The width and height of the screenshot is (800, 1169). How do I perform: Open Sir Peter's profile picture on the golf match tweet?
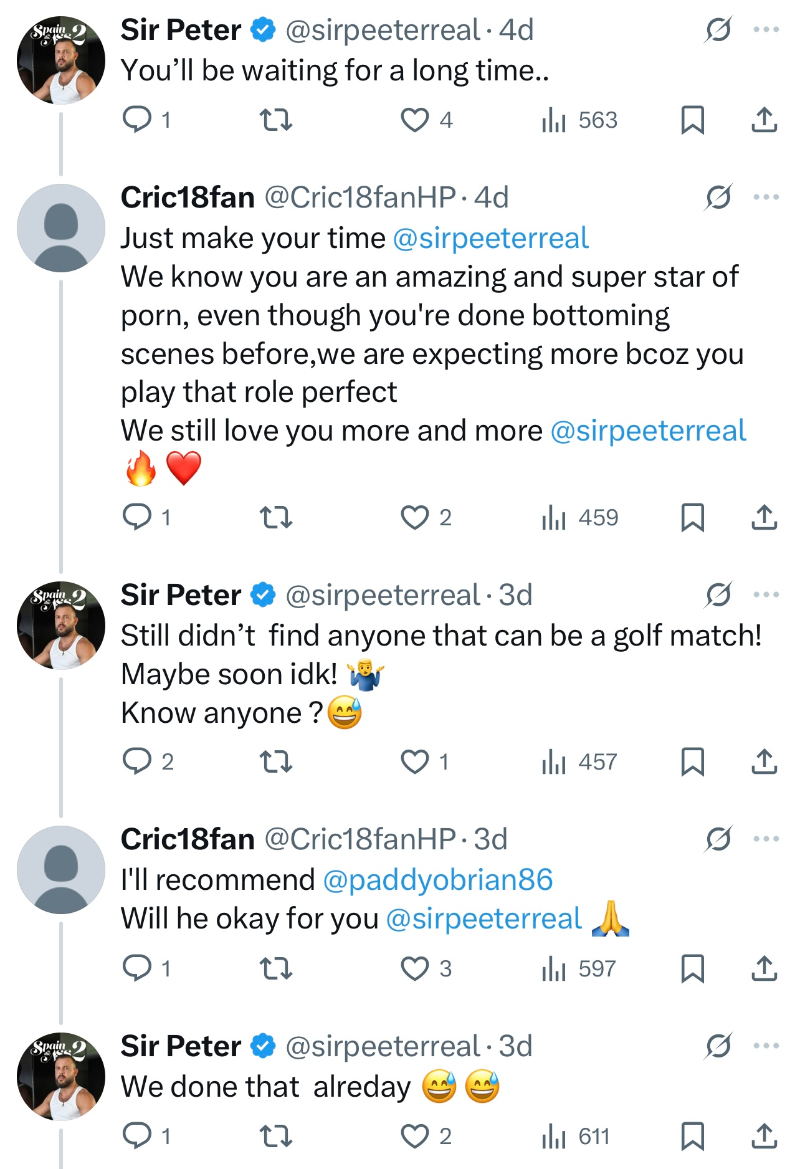61,626
